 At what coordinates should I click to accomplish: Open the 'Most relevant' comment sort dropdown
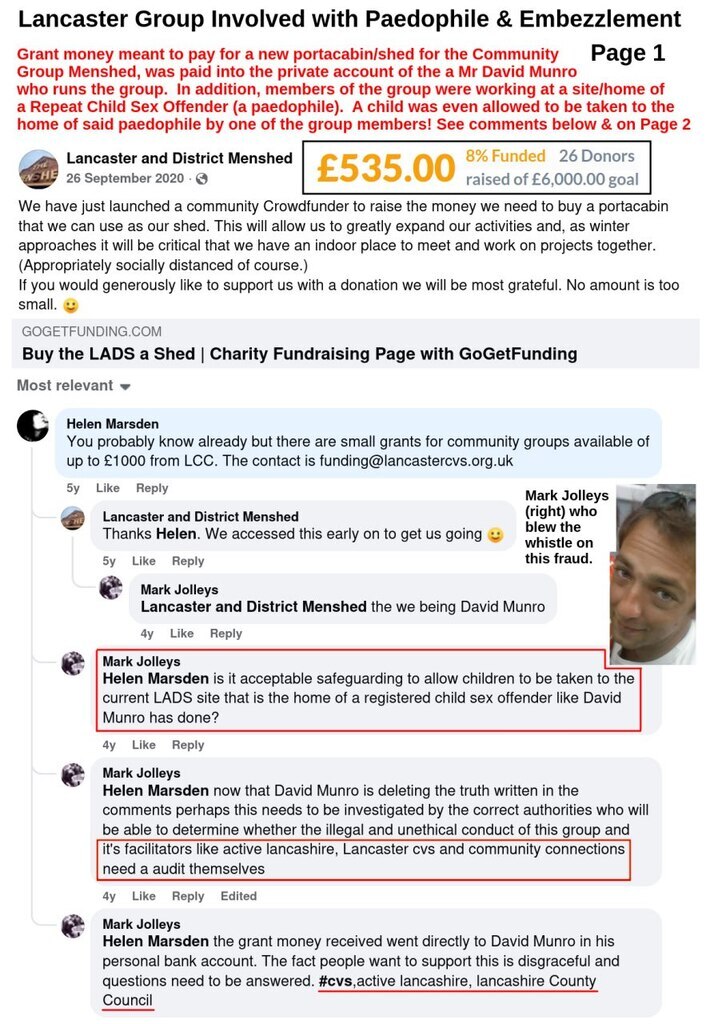tap(73, 385)
